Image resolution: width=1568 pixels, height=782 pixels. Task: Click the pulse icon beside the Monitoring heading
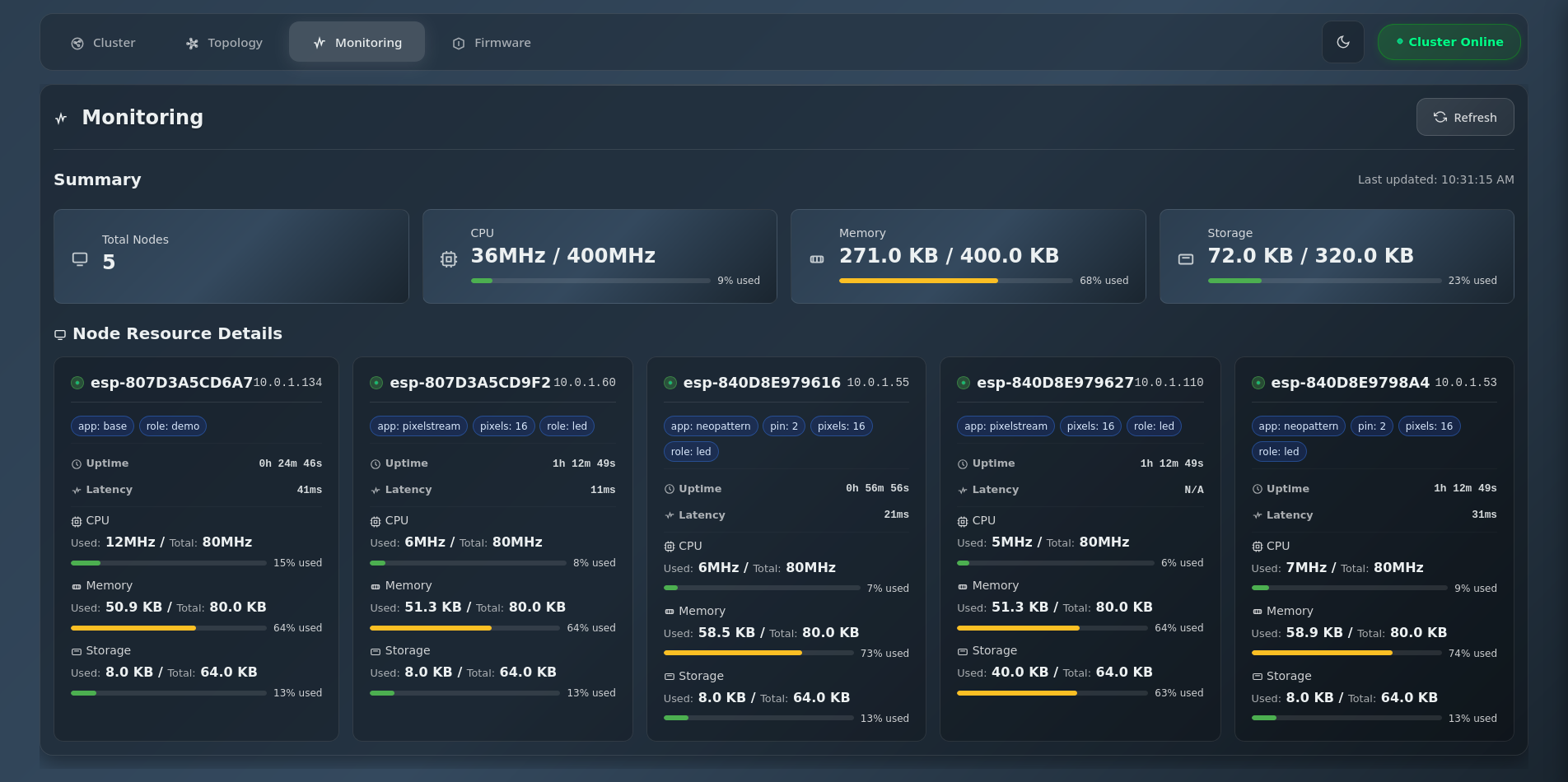click(x=60, y=118)
